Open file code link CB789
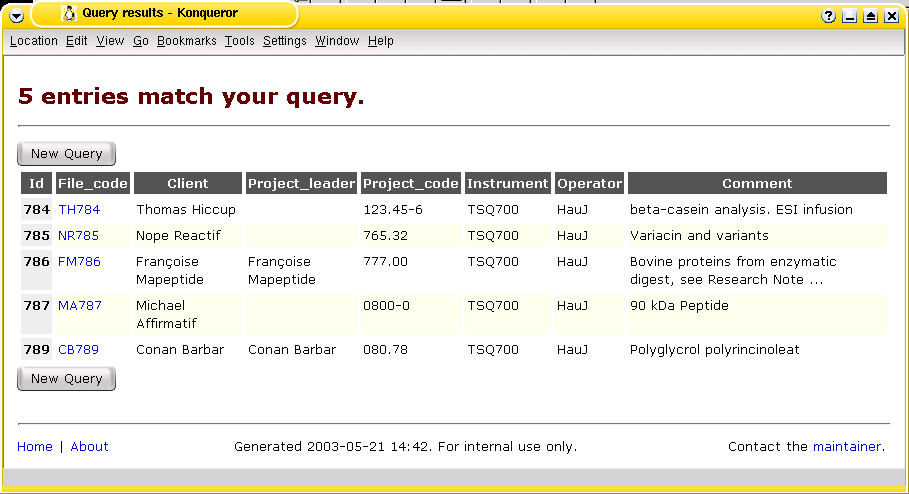 tap(78, 350)
